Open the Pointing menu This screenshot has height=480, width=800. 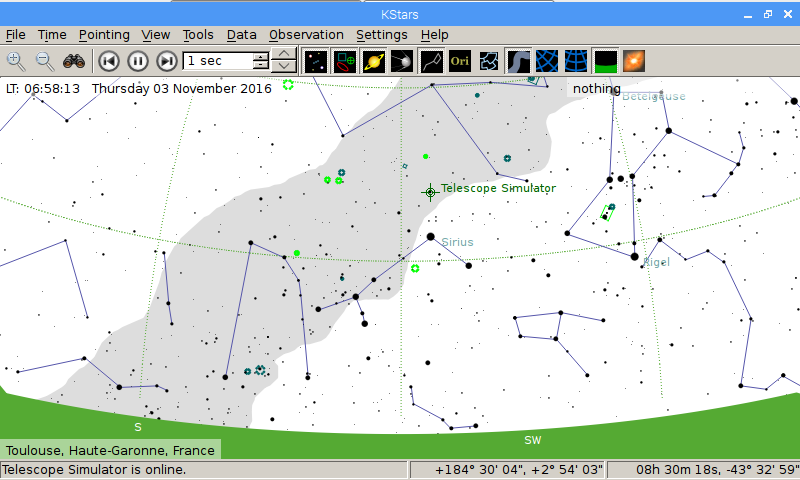[104, 34]
